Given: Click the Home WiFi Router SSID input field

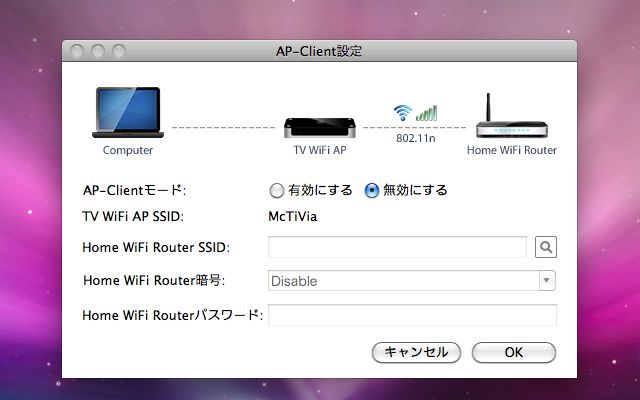Looking at the screenshot, I should click(397, 247).
